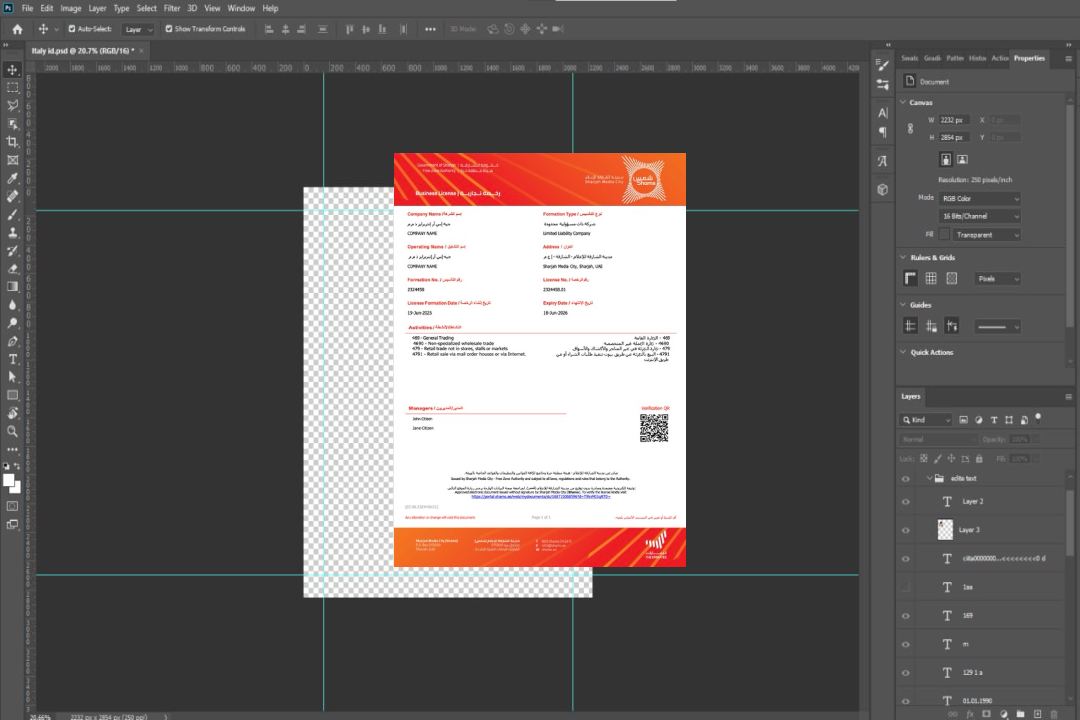Click the canvas Fill color swatch
This screenshot has width=1080, height=720.
(944, 234)
